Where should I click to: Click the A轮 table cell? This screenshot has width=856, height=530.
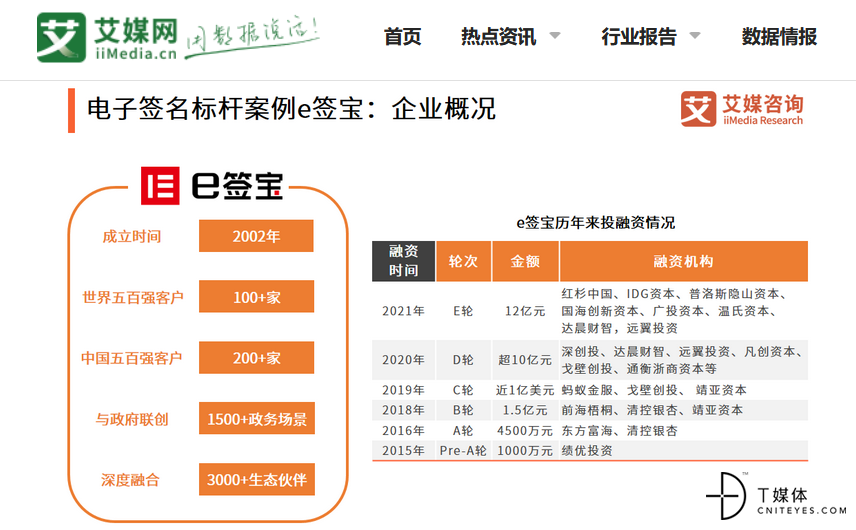[x=463, y=431]
